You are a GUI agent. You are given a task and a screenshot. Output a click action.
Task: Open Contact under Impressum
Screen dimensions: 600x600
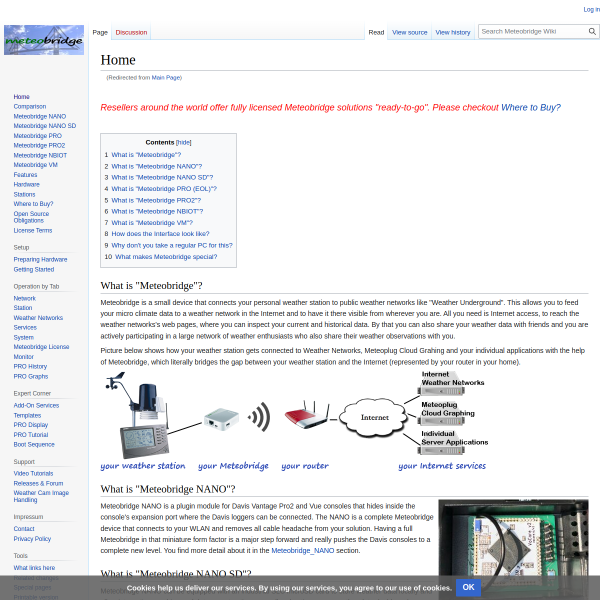click(24, 529)
